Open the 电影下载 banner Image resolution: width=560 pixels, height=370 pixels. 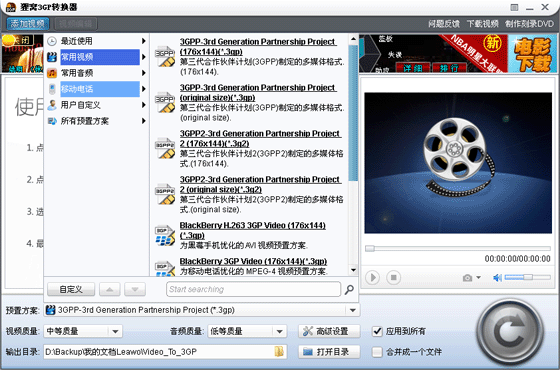point(532,54)
